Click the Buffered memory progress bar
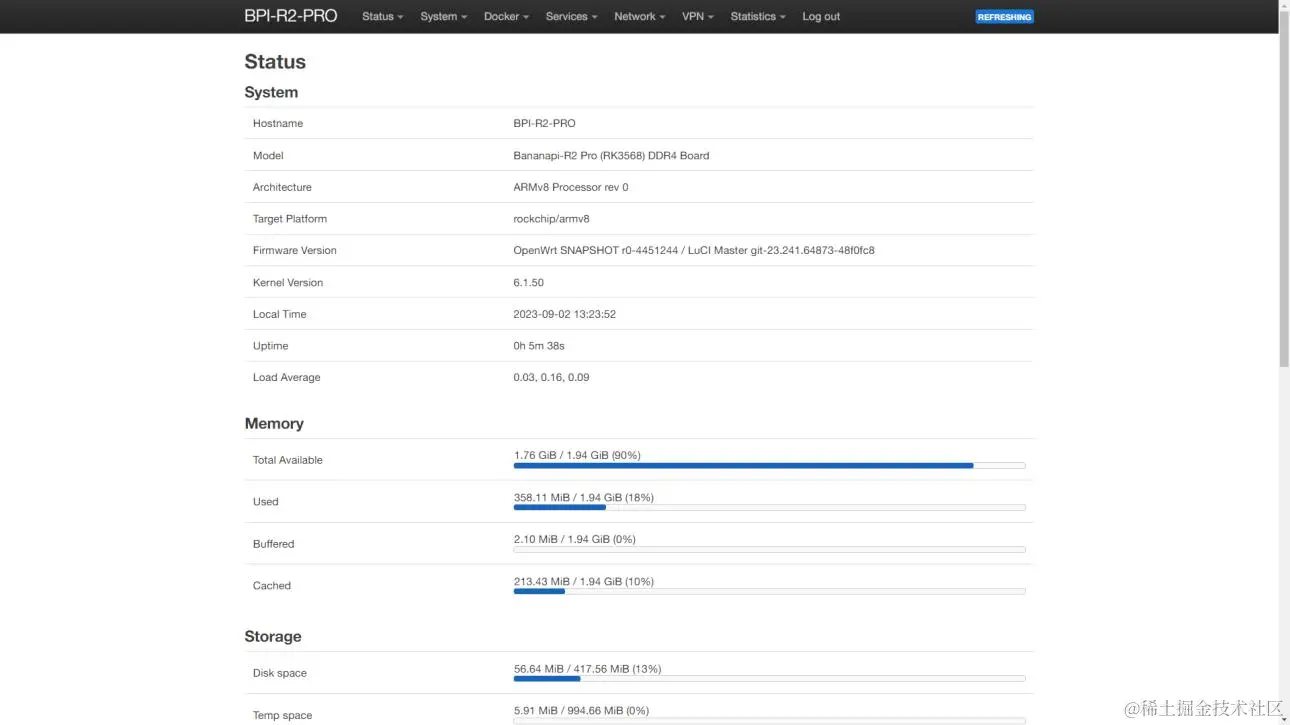This screenshot has height=725, width=1290. (769, 550)
